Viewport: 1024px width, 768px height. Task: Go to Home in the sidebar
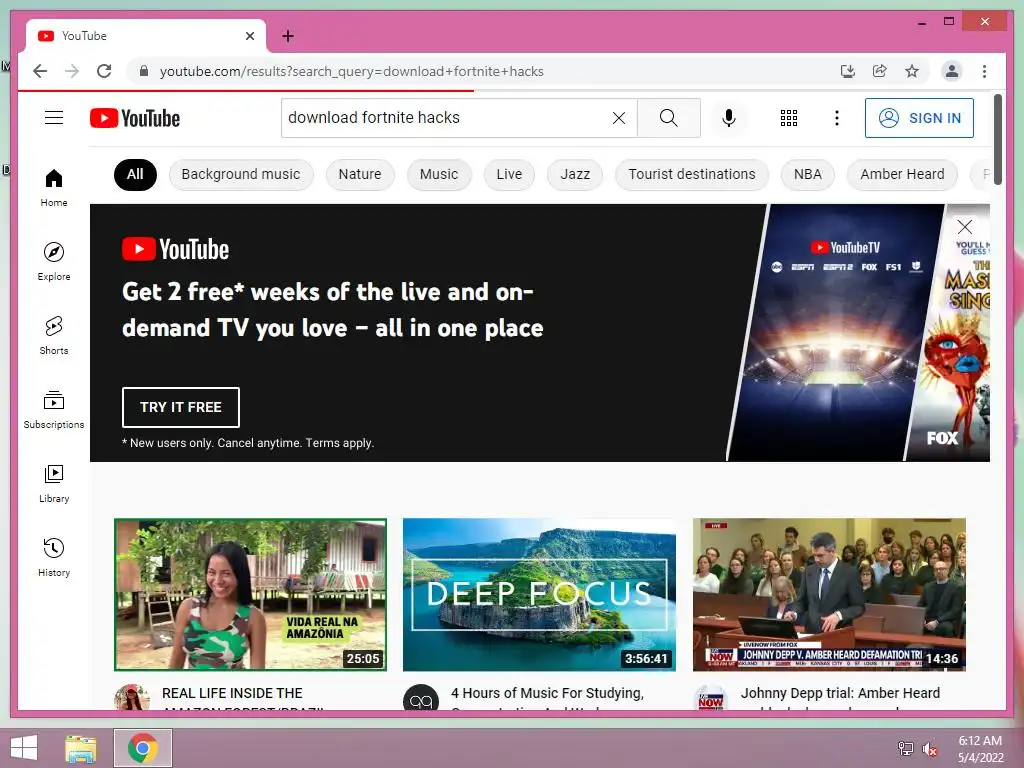(54, 187)
